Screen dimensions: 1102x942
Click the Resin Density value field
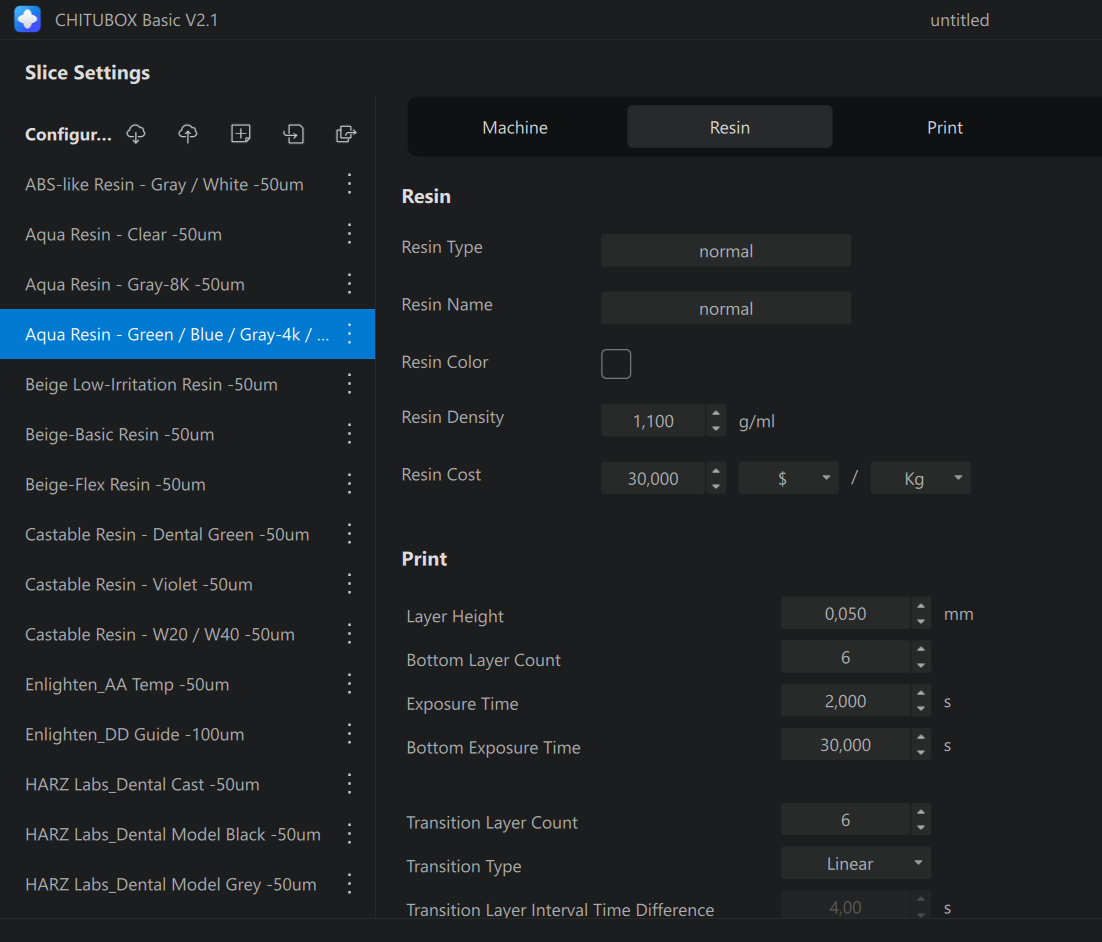tap(653, 420)
